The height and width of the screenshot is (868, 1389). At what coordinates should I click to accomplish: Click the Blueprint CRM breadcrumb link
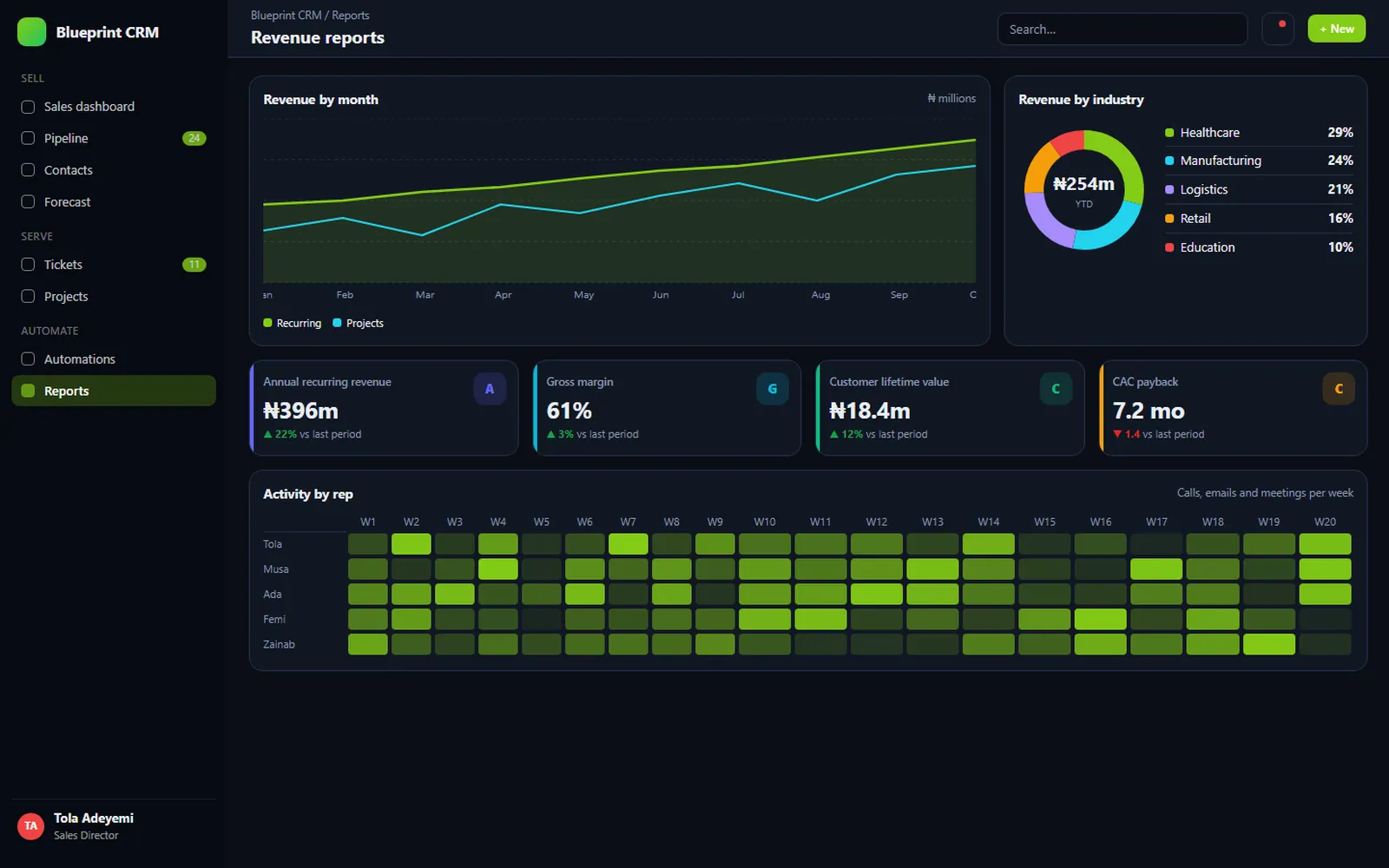tap(286, 16)
